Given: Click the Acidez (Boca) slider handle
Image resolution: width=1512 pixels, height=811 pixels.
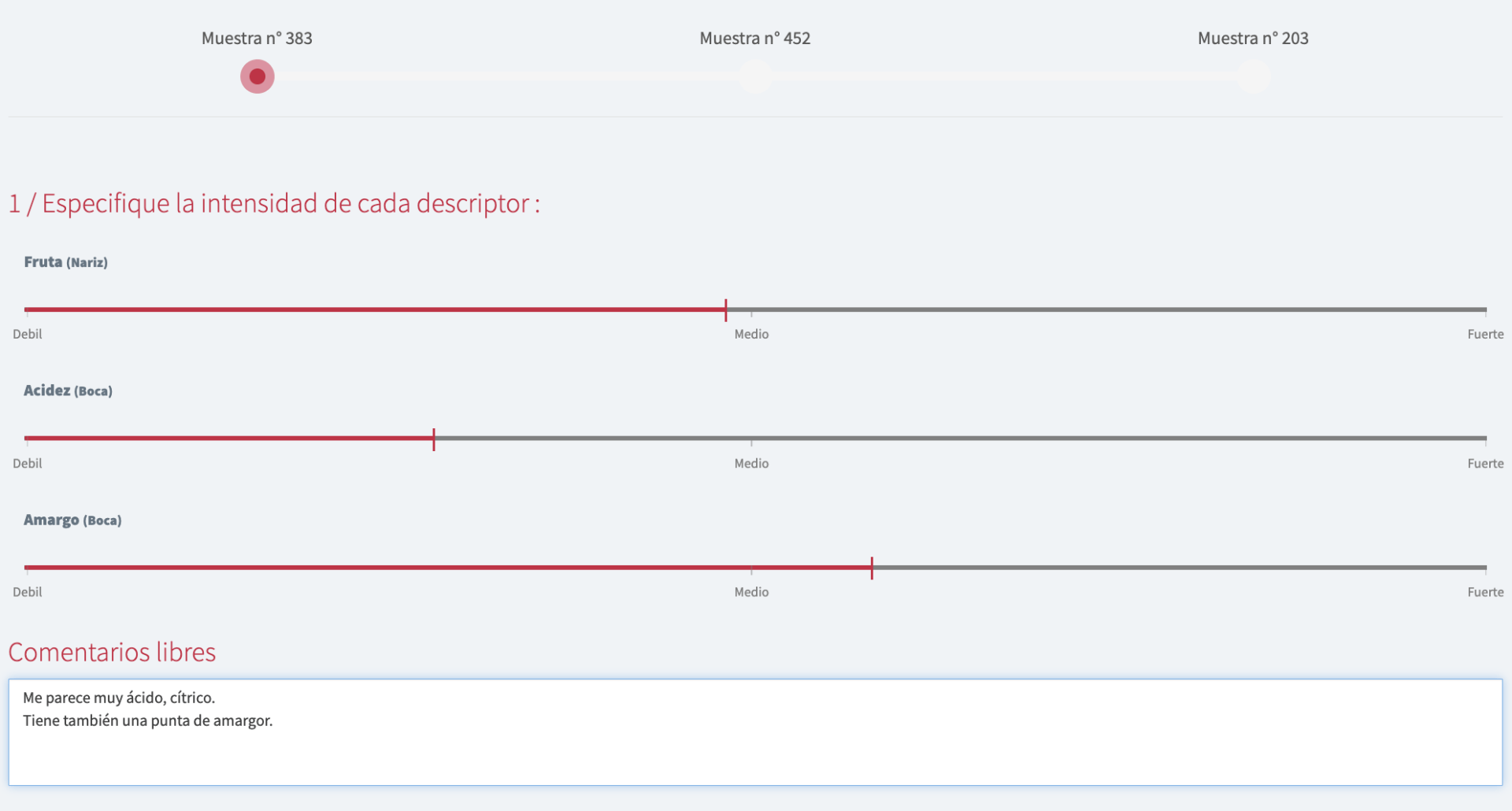Looking at the screenshot, I should [434, 439].
